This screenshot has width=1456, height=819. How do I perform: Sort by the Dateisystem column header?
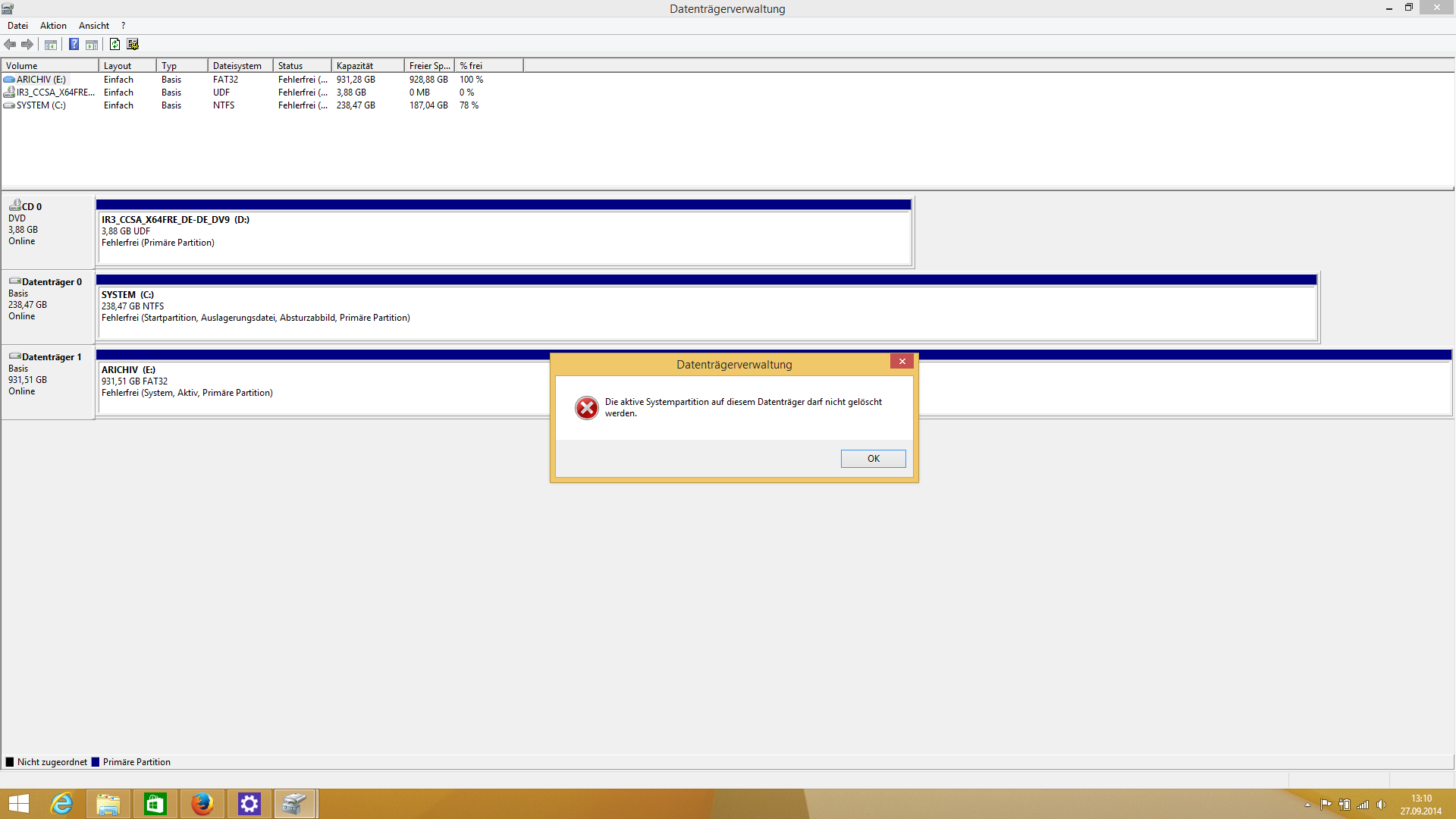coord(237,66)
